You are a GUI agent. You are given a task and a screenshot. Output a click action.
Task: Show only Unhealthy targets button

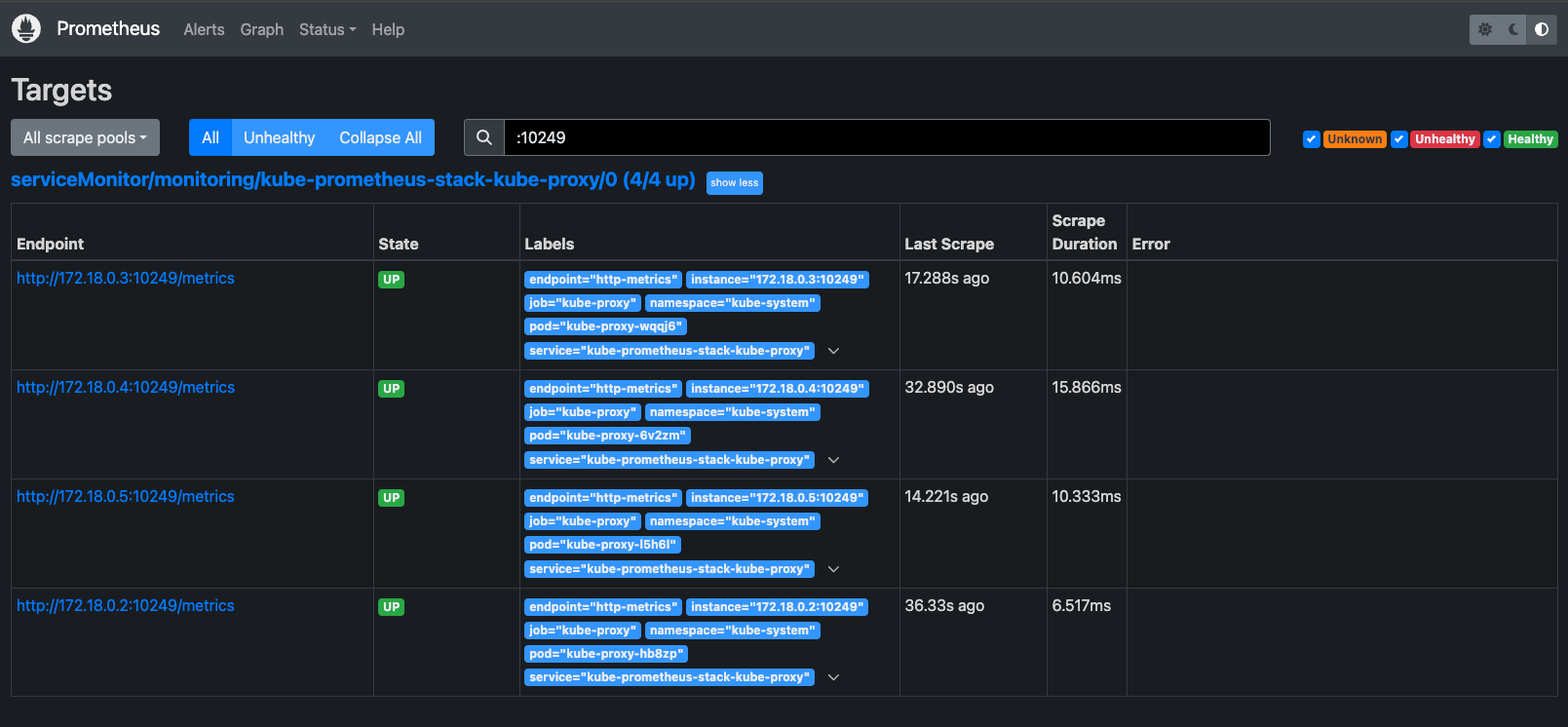tap(280, 137)
